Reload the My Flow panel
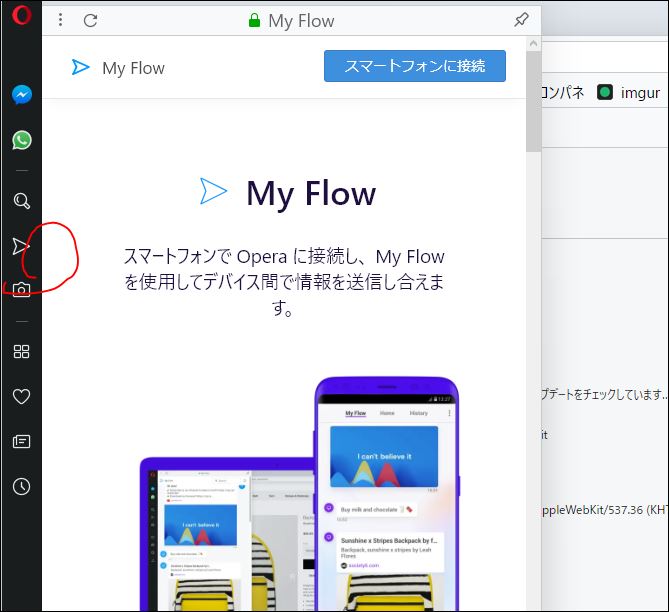This screenshot has height=612, width=669. pyautogui.click(x=90, y=20)
